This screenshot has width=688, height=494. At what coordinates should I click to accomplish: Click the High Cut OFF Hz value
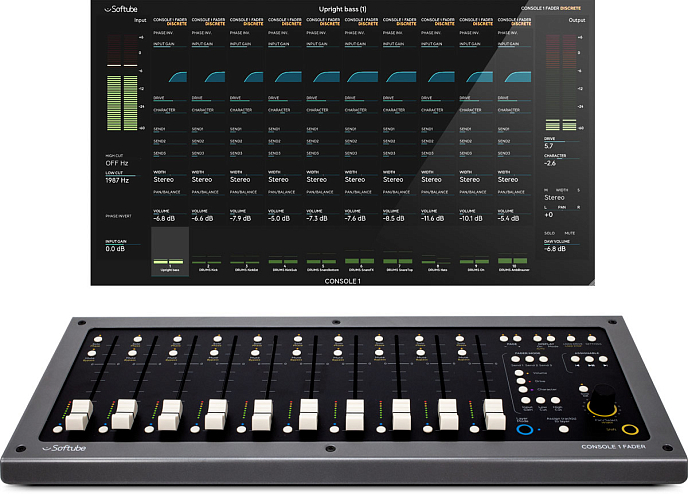117,163
